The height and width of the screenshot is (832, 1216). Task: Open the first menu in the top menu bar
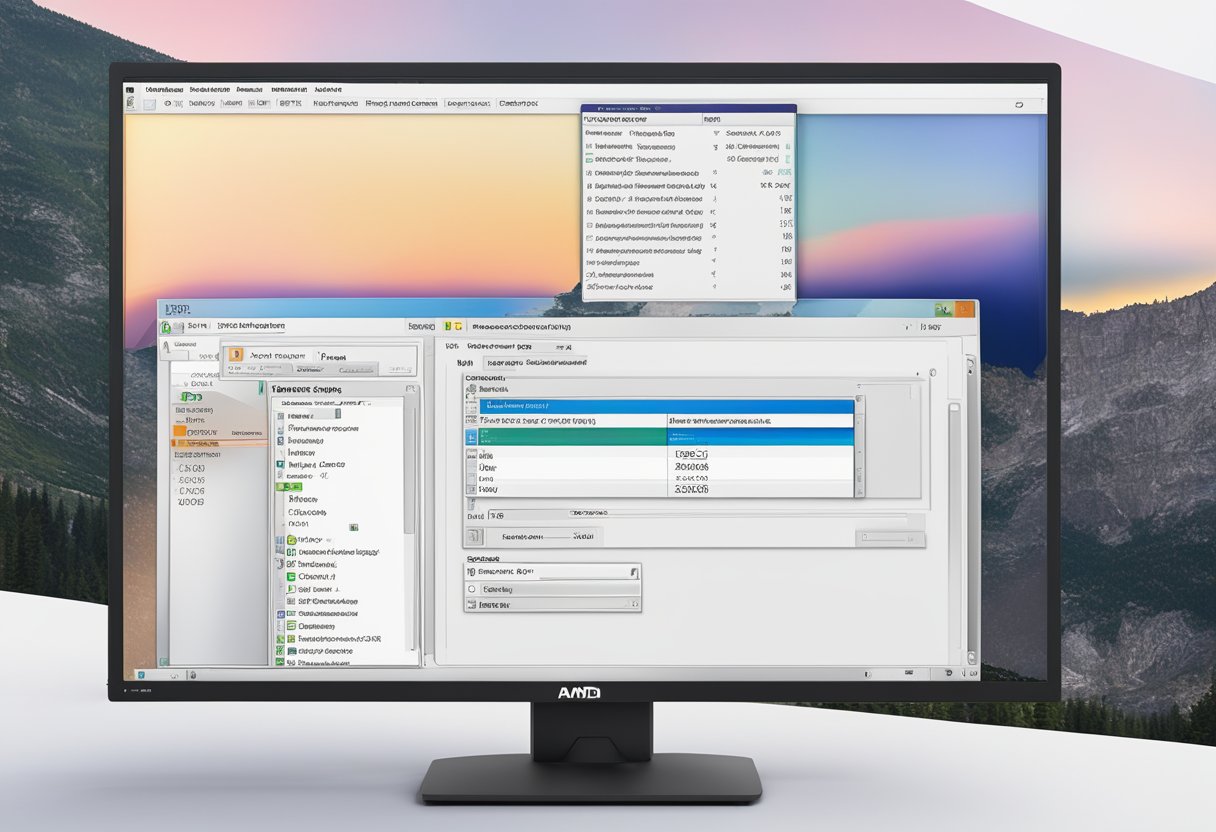pyautogui.click(x=164, y=89)
